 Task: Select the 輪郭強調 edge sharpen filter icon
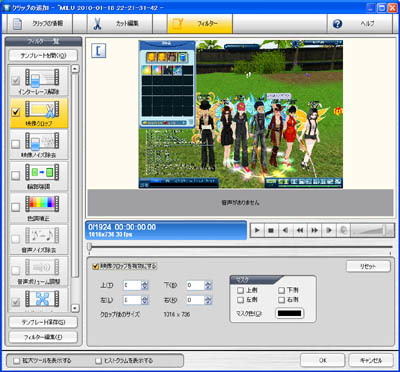[x=42, y=172]
